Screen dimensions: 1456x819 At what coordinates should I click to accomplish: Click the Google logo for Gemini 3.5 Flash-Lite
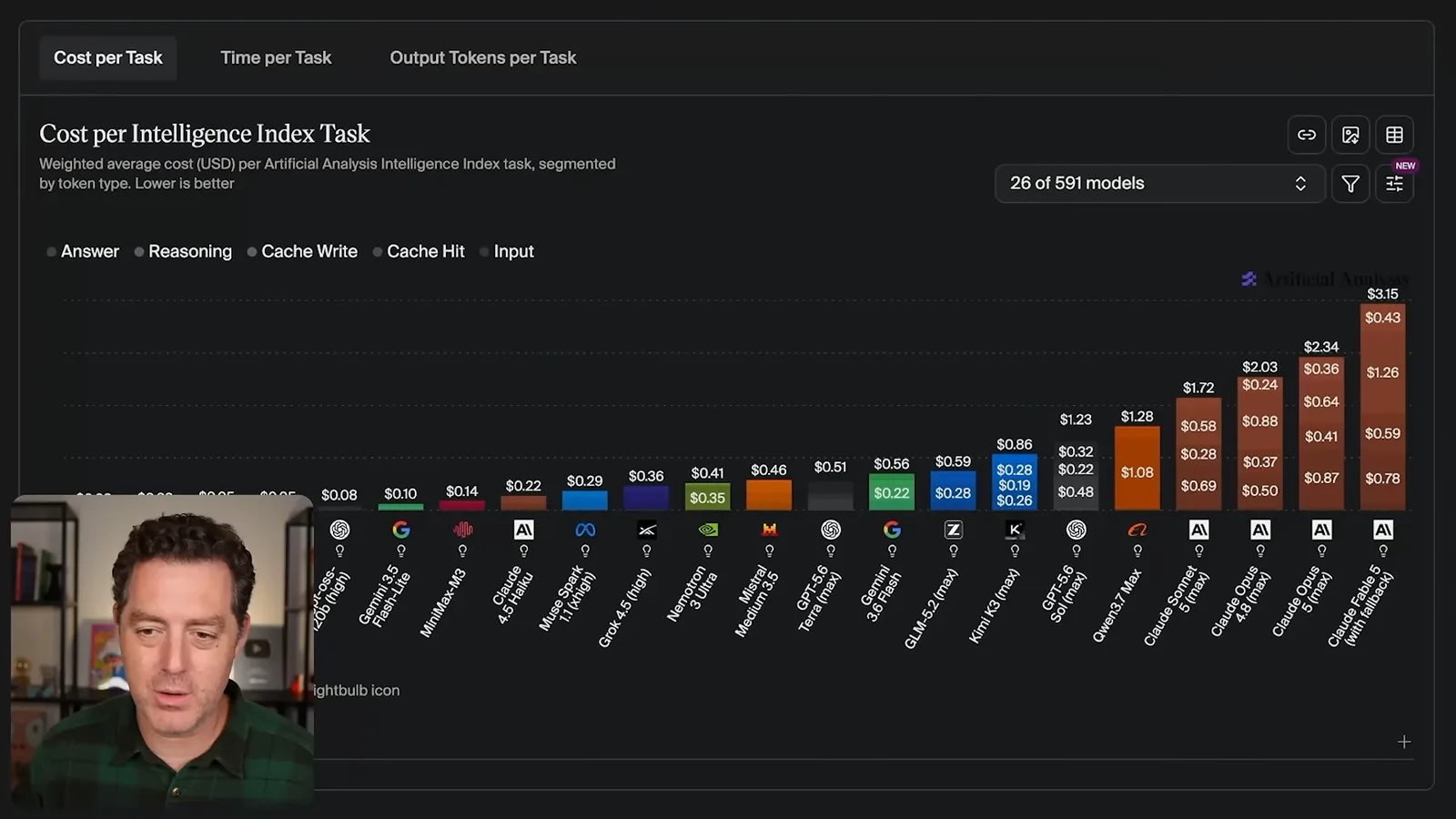pos(401,530)
